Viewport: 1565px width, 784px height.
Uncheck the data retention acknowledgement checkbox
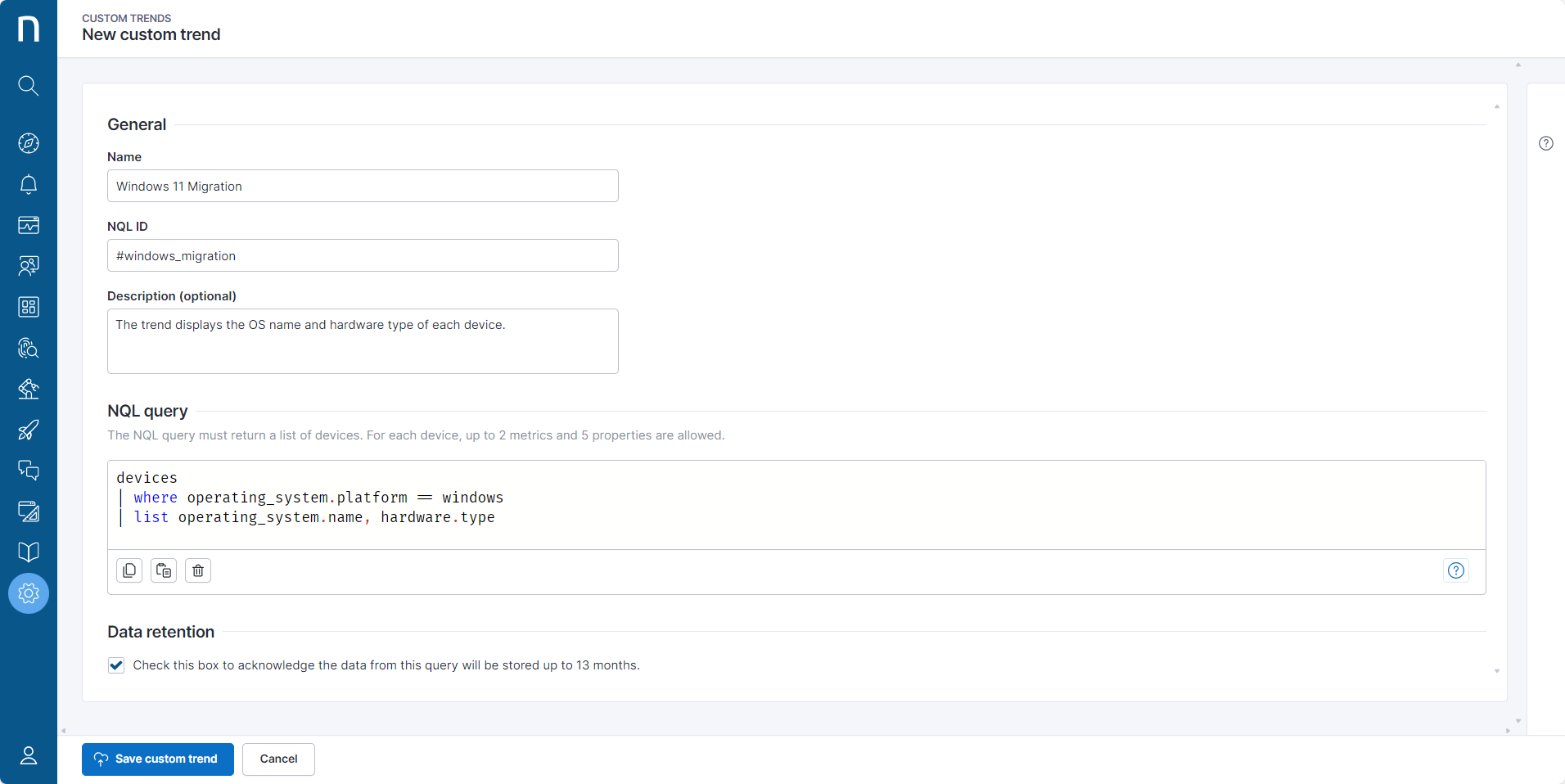(x=116, y=665)
